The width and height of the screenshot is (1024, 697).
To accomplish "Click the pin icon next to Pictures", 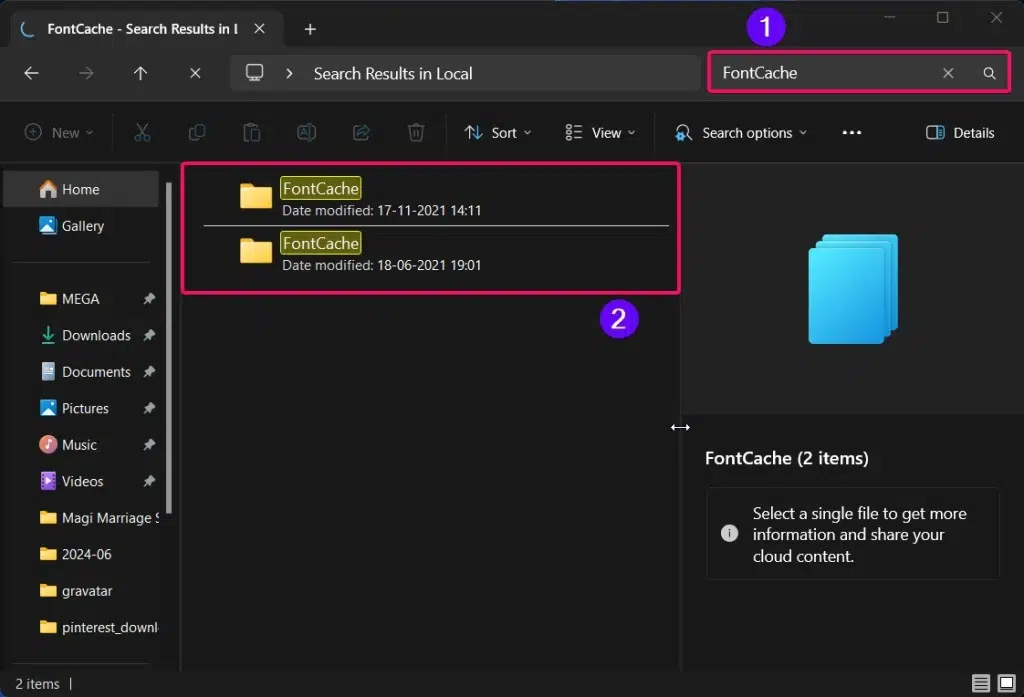I will 149,408.
